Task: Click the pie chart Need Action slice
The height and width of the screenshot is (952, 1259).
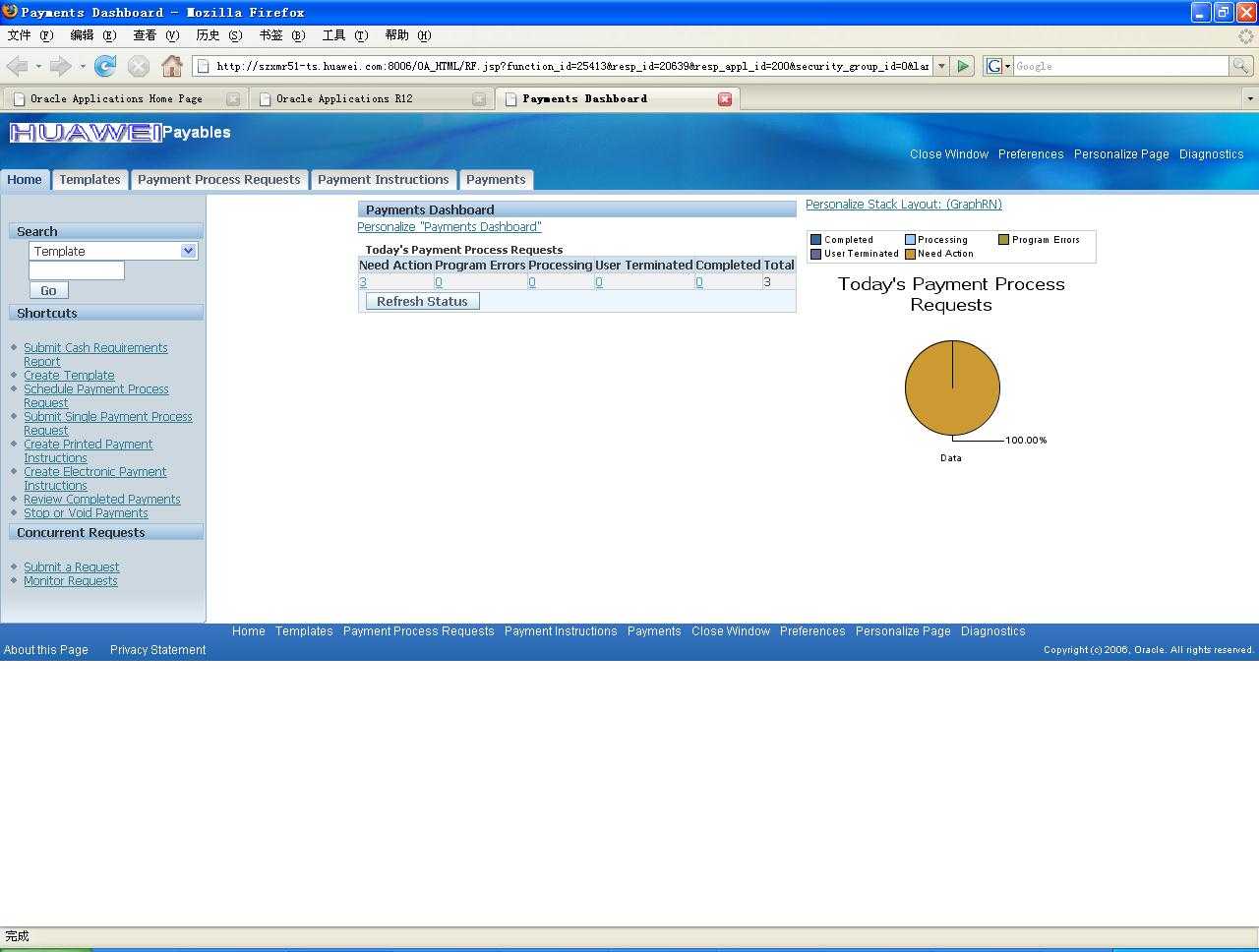Action: 952,388
